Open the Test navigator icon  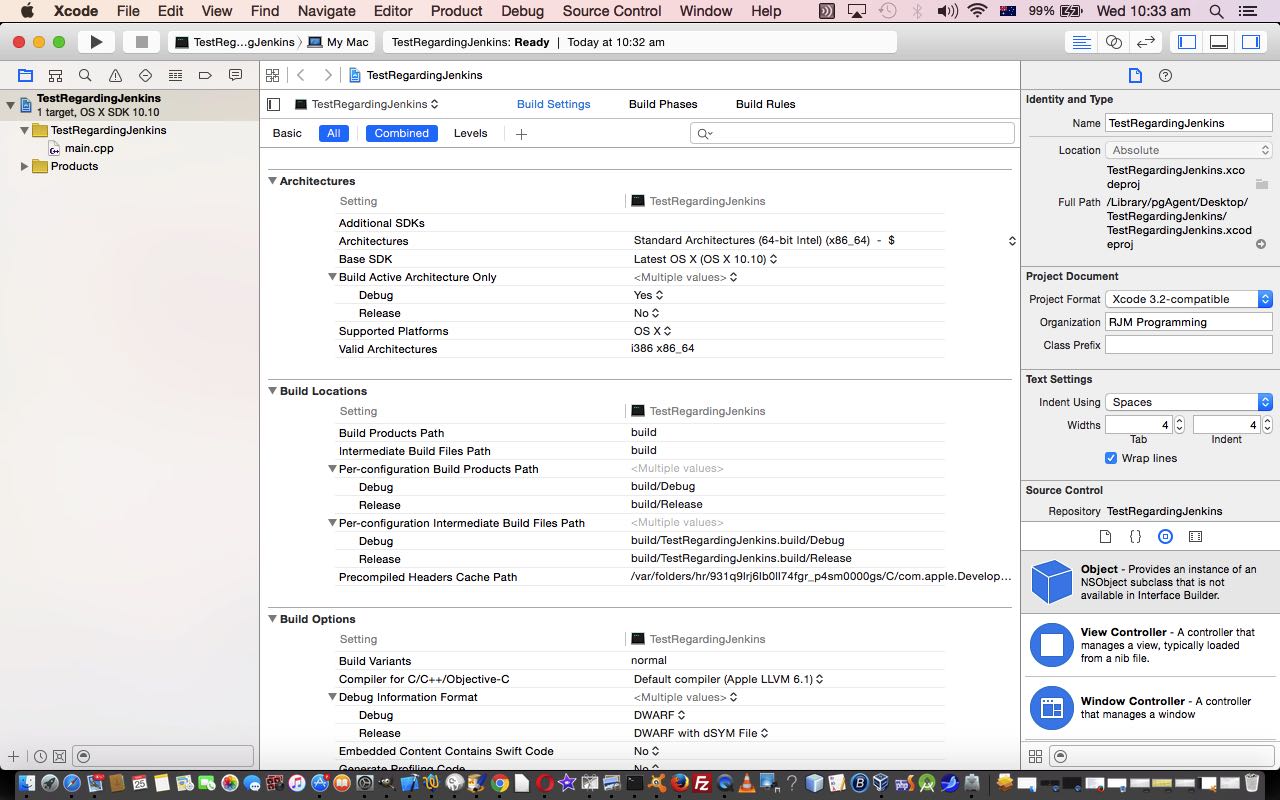pos(145,75)
